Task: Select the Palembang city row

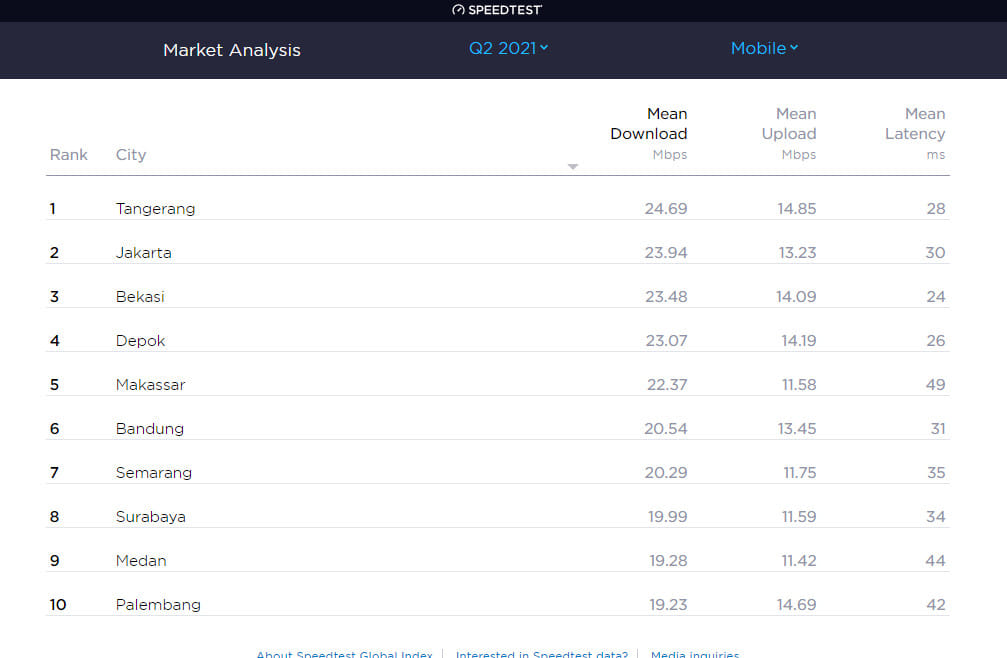Action: (x=158, y=605)
